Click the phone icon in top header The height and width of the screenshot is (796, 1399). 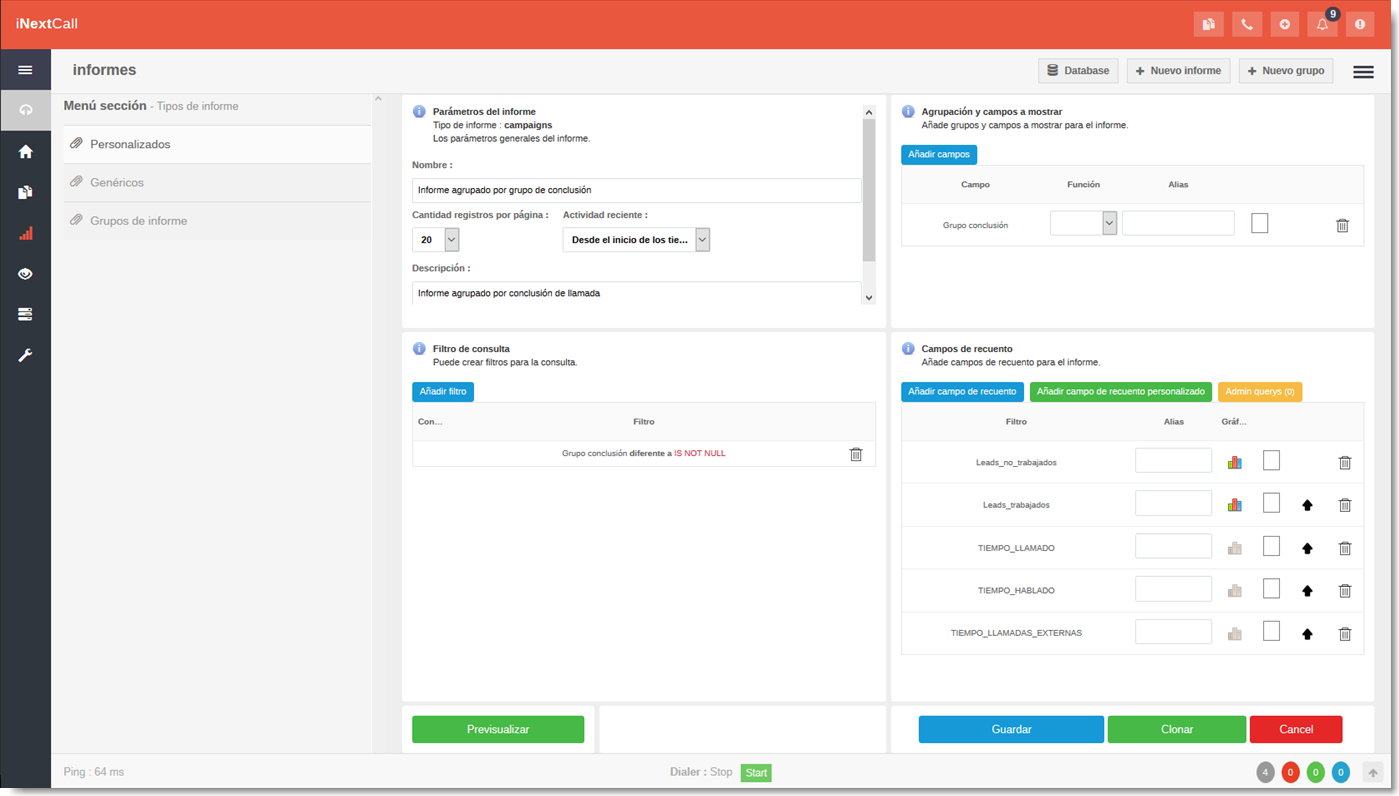coord(1246,24)
